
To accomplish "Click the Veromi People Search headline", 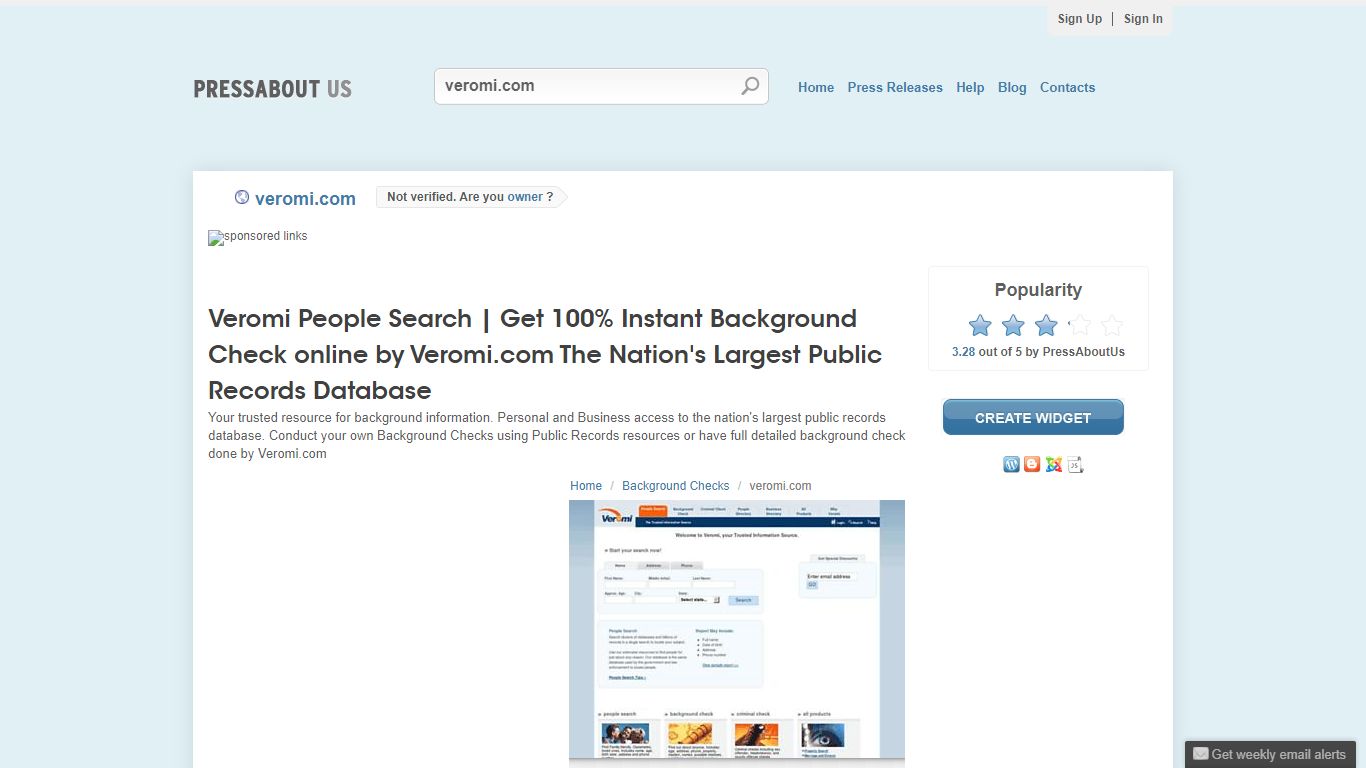I will point(545,354).
